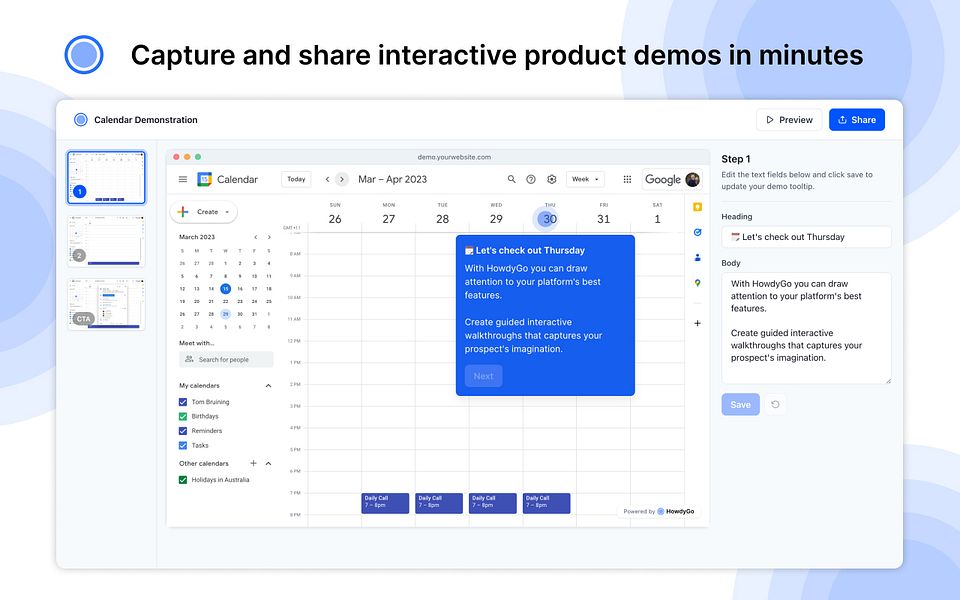Select highlighted date 15 in mini calendar
This screenshot has height=600, width=960.
coord(225,289)
